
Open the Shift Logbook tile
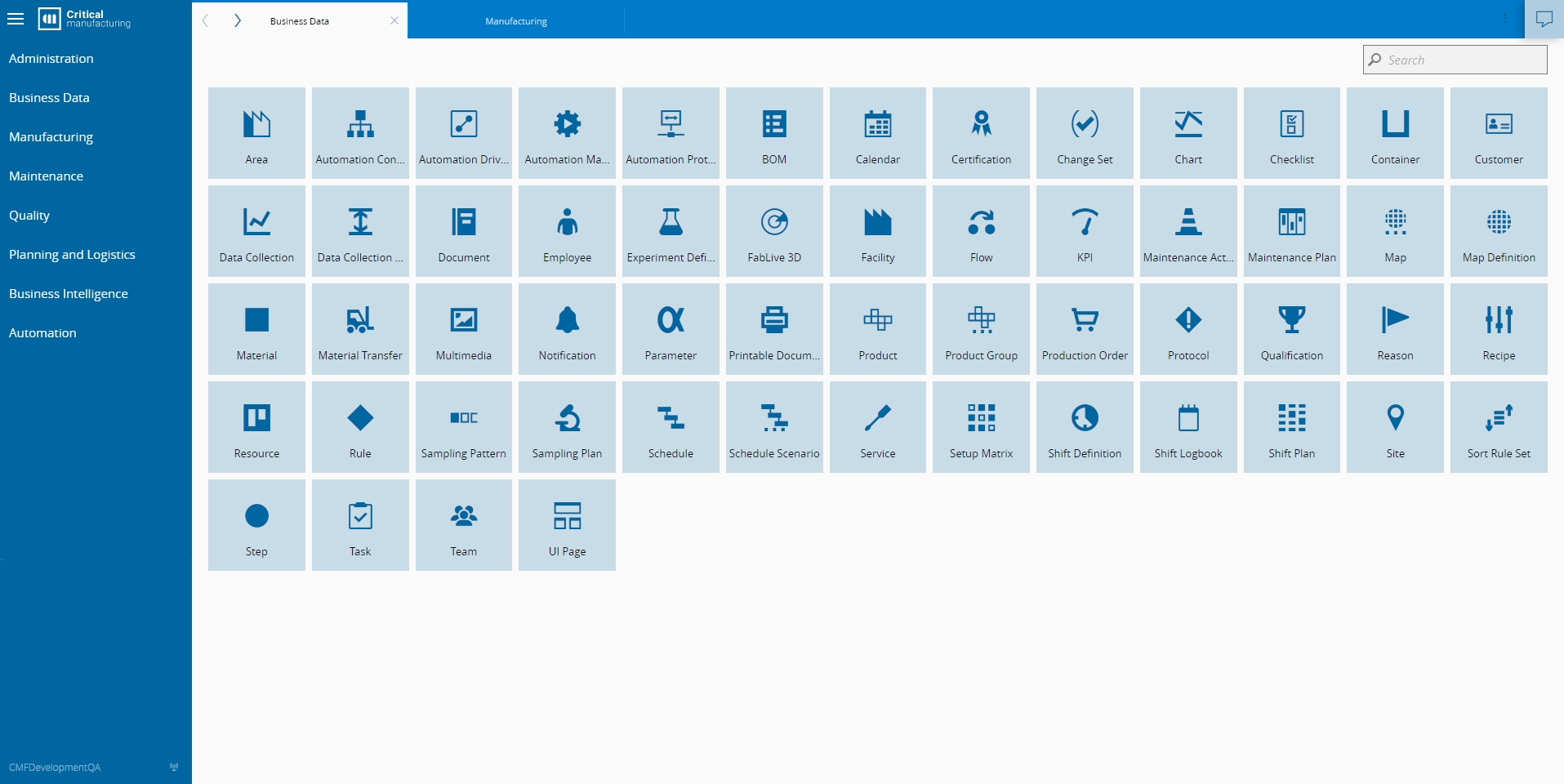point(1188,427)
